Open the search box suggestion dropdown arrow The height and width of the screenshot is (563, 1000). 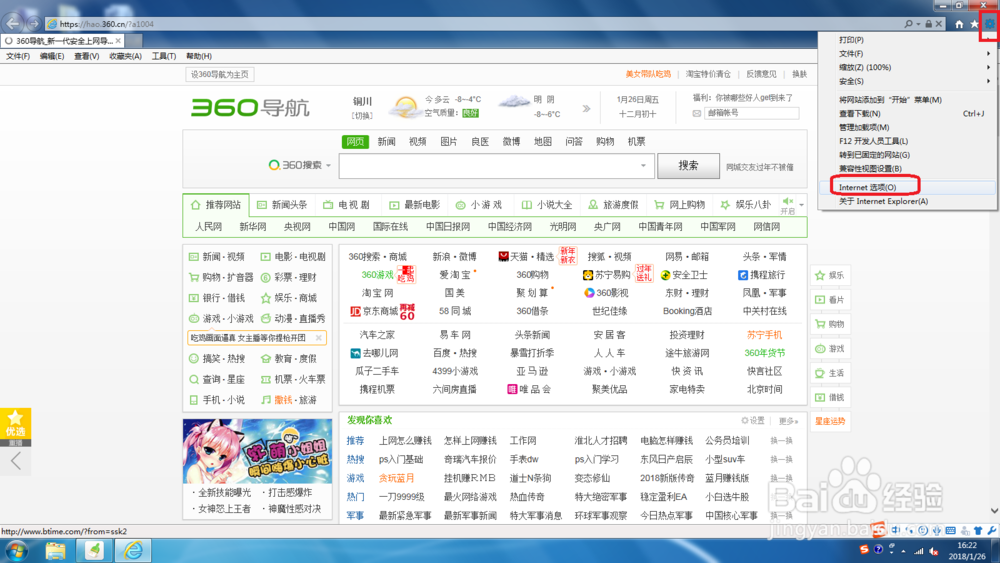click(x=643, y=166)
